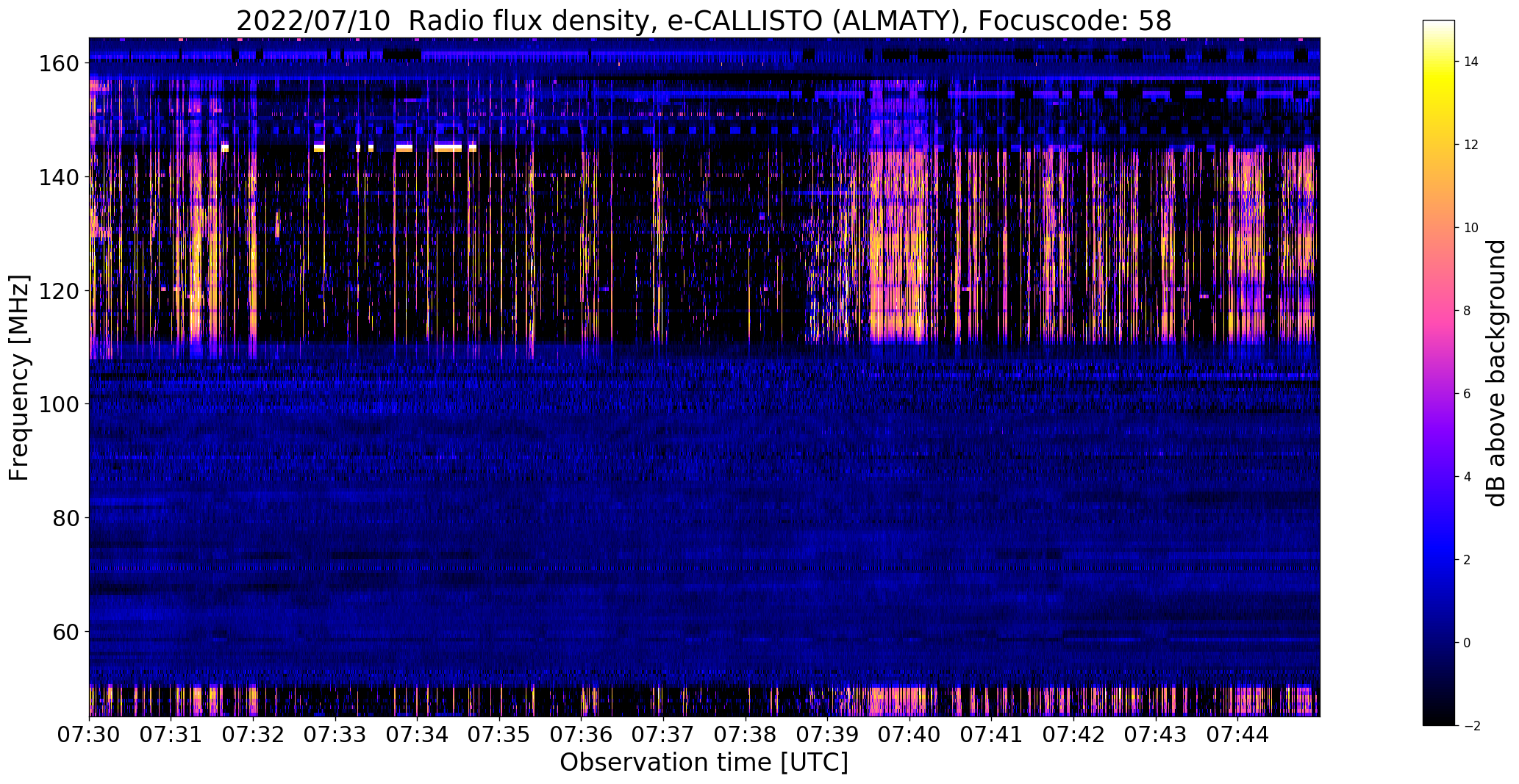Click the 07:34 time tick label
Image resolution: width=1519 pixels, height=784 pixels.
[x=418, y=735]
